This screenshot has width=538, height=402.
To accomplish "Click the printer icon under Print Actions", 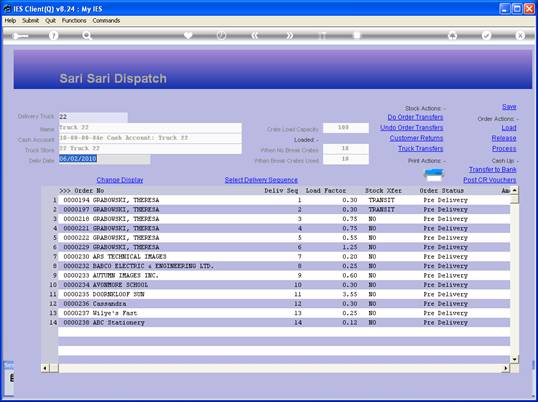I will (x=434, y=175).
